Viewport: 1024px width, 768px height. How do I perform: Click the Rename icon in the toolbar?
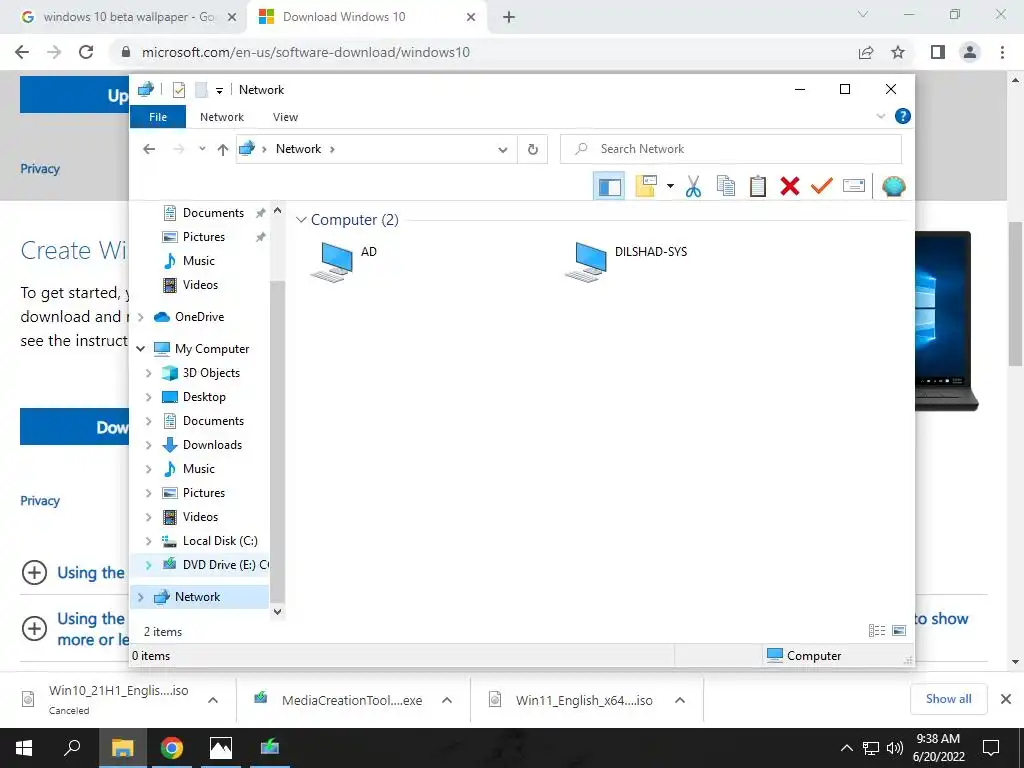(854, 186)
